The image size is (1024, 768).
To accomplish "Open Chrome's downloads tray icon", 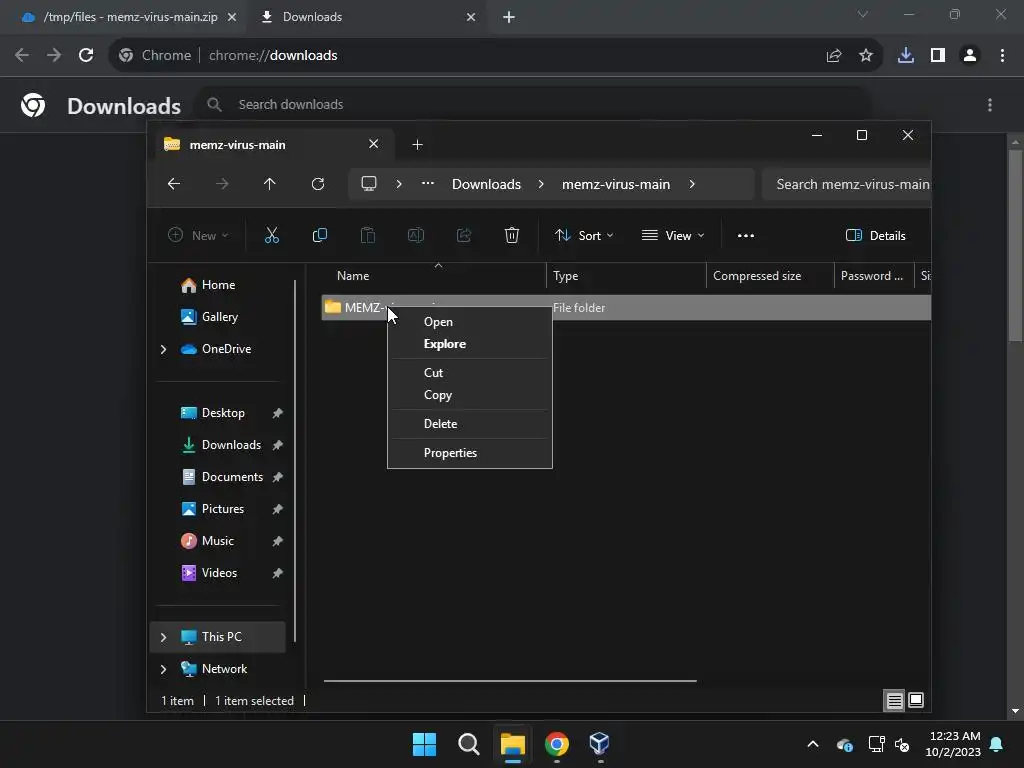I will click(906, 56).
